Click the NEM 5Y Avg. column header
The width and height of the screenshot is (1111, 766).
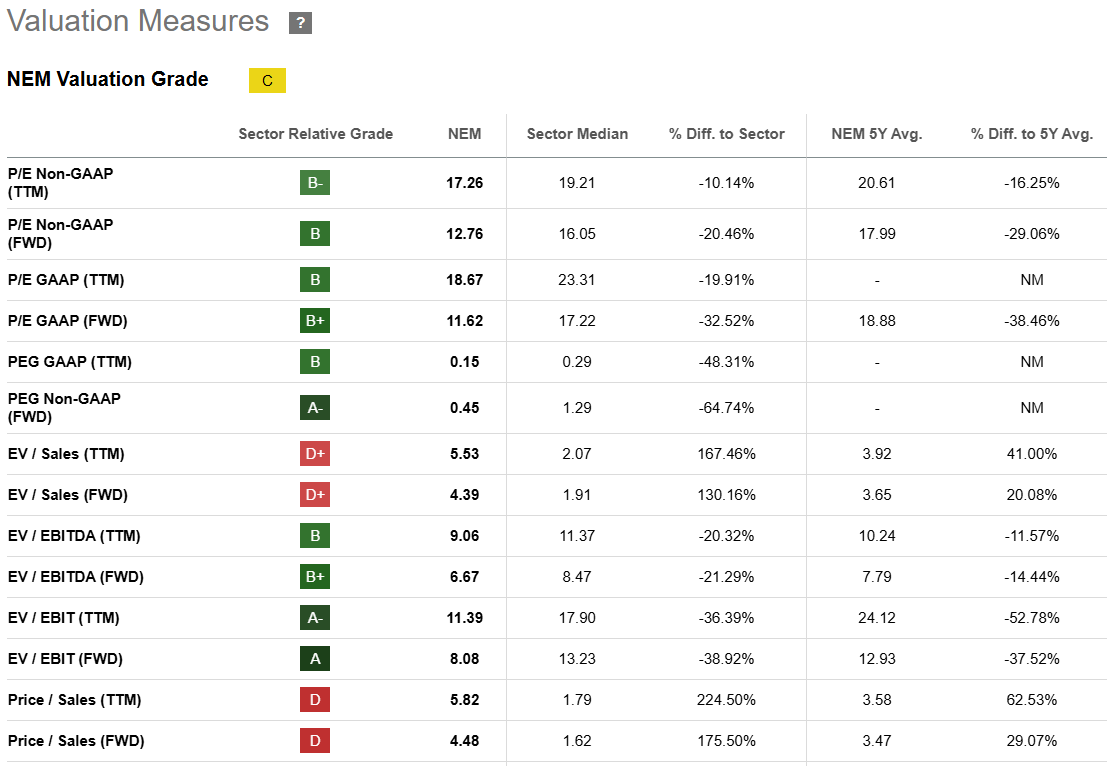pos(877,134)
